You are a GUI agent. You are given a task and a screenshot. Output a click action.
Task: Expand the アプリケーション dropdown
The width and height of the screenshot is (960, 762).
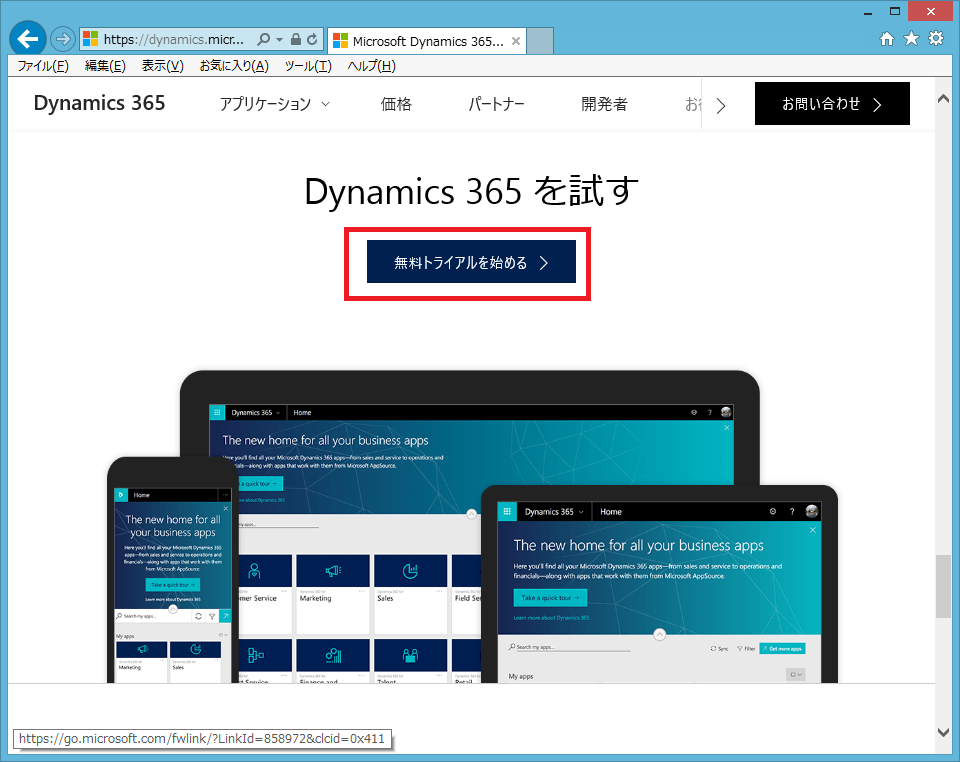pyautogui.click(x=275, y=104)
